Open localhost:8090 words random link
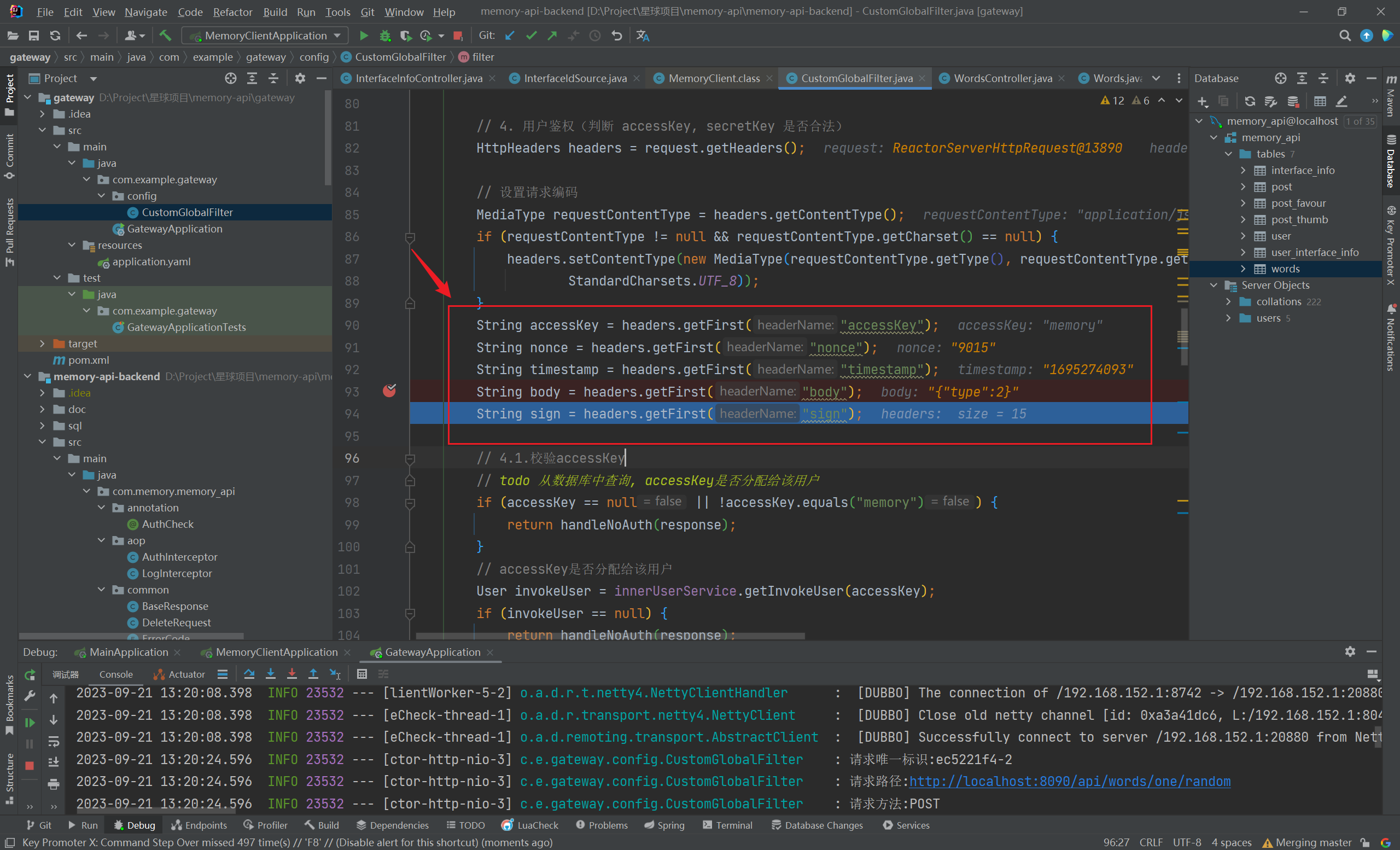Image resolution: width=1400 pixels, height=850 pixels. click(x=1070, y=781)
